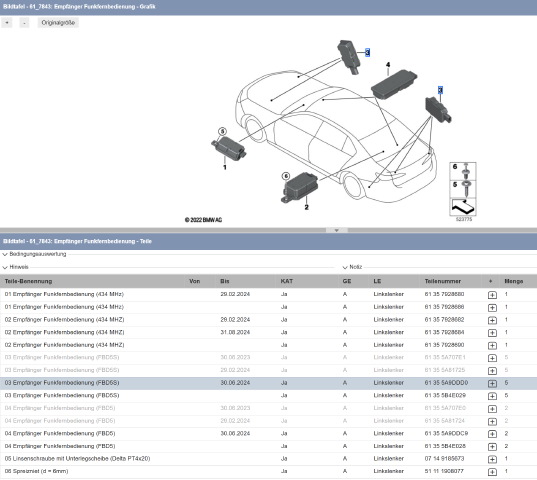Add part 61 35 7928690 to list

click(x=492, y=345)
